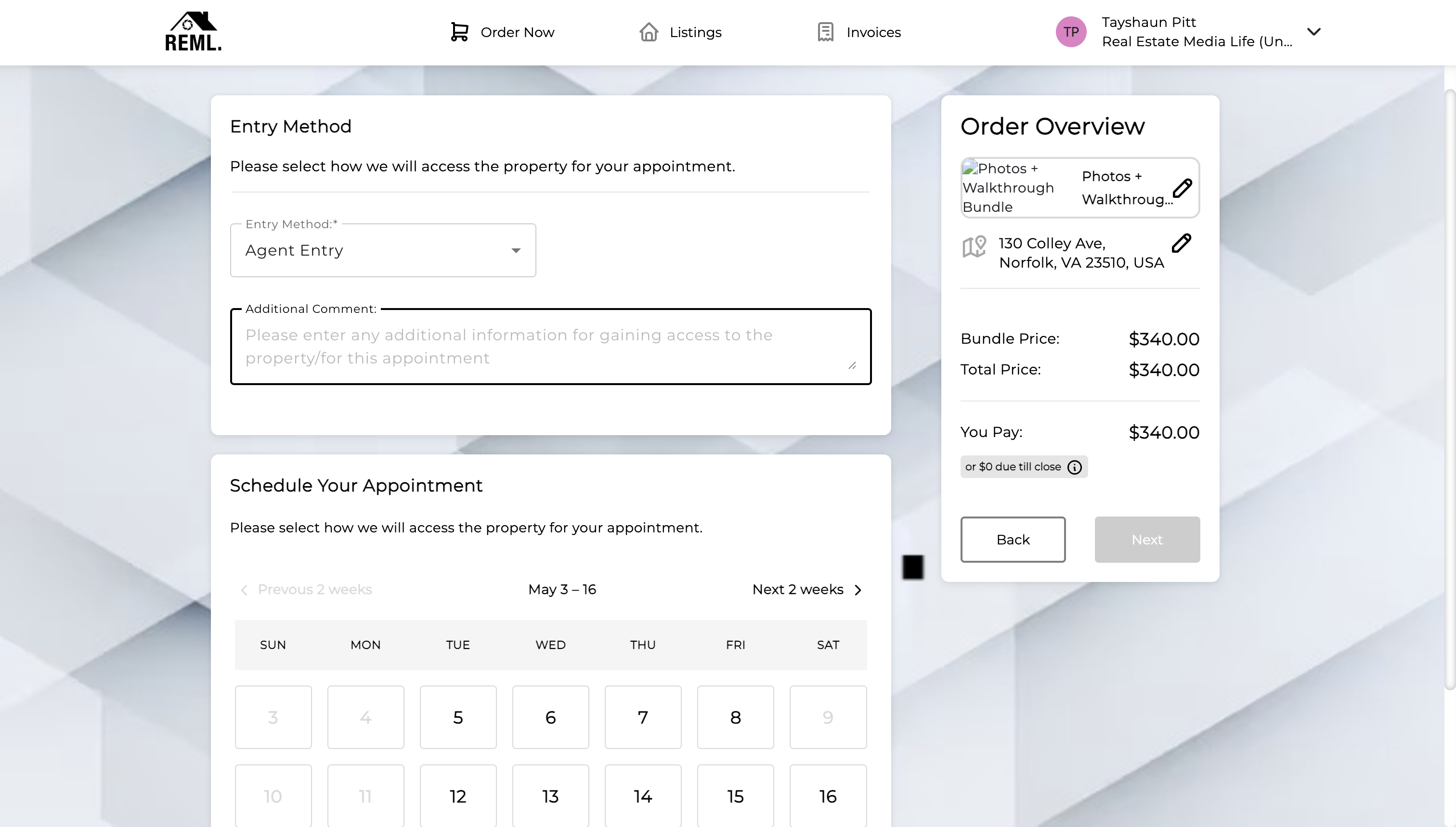Click the Back button

tap(1013, 540)
